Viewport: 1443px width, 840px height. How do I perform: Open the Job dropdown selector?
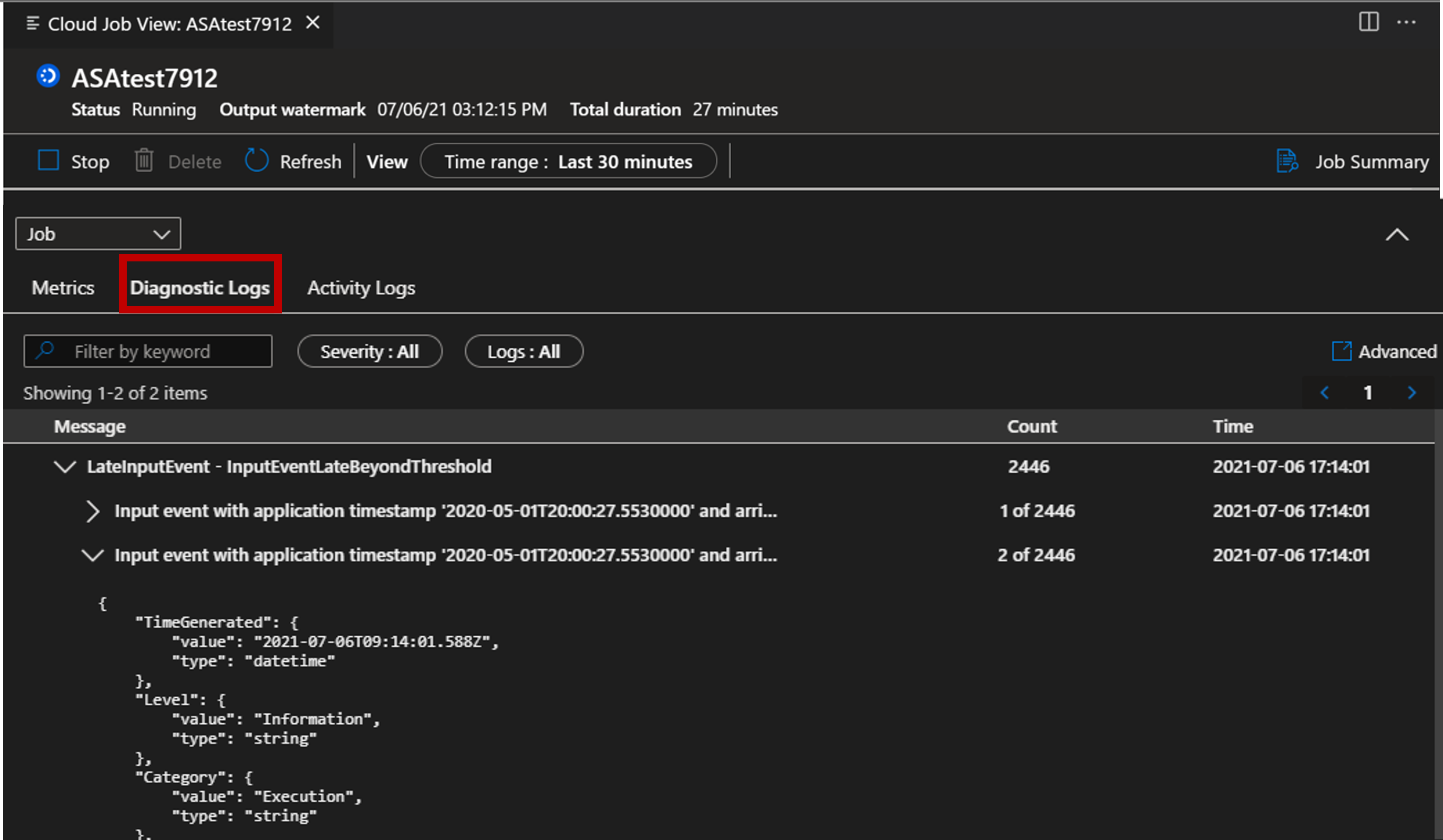(97, 232)
